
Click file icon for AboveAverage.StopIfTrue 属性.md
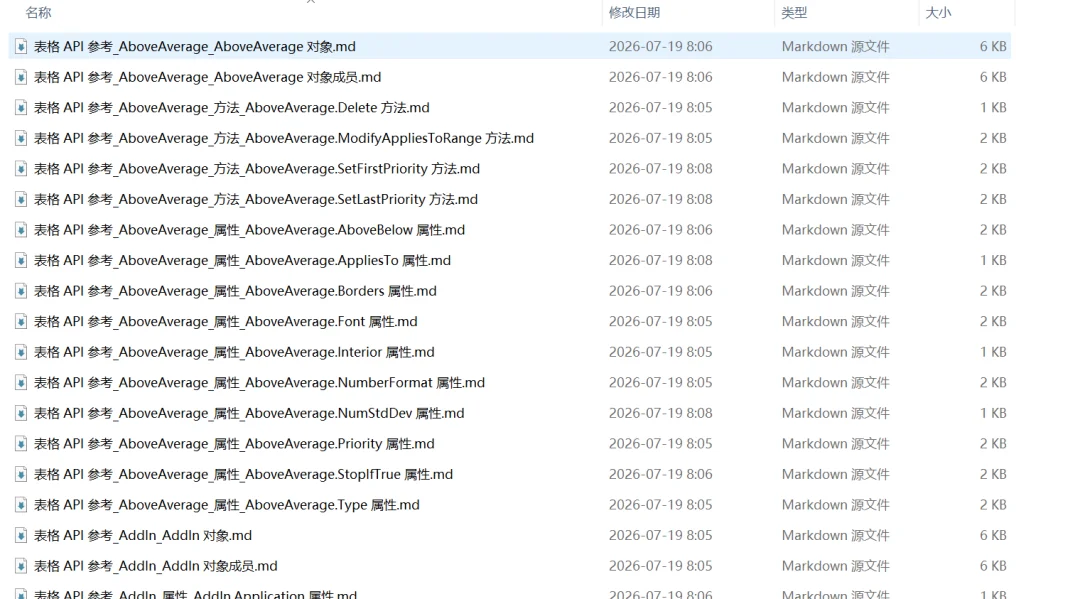[x=21, y=474]
